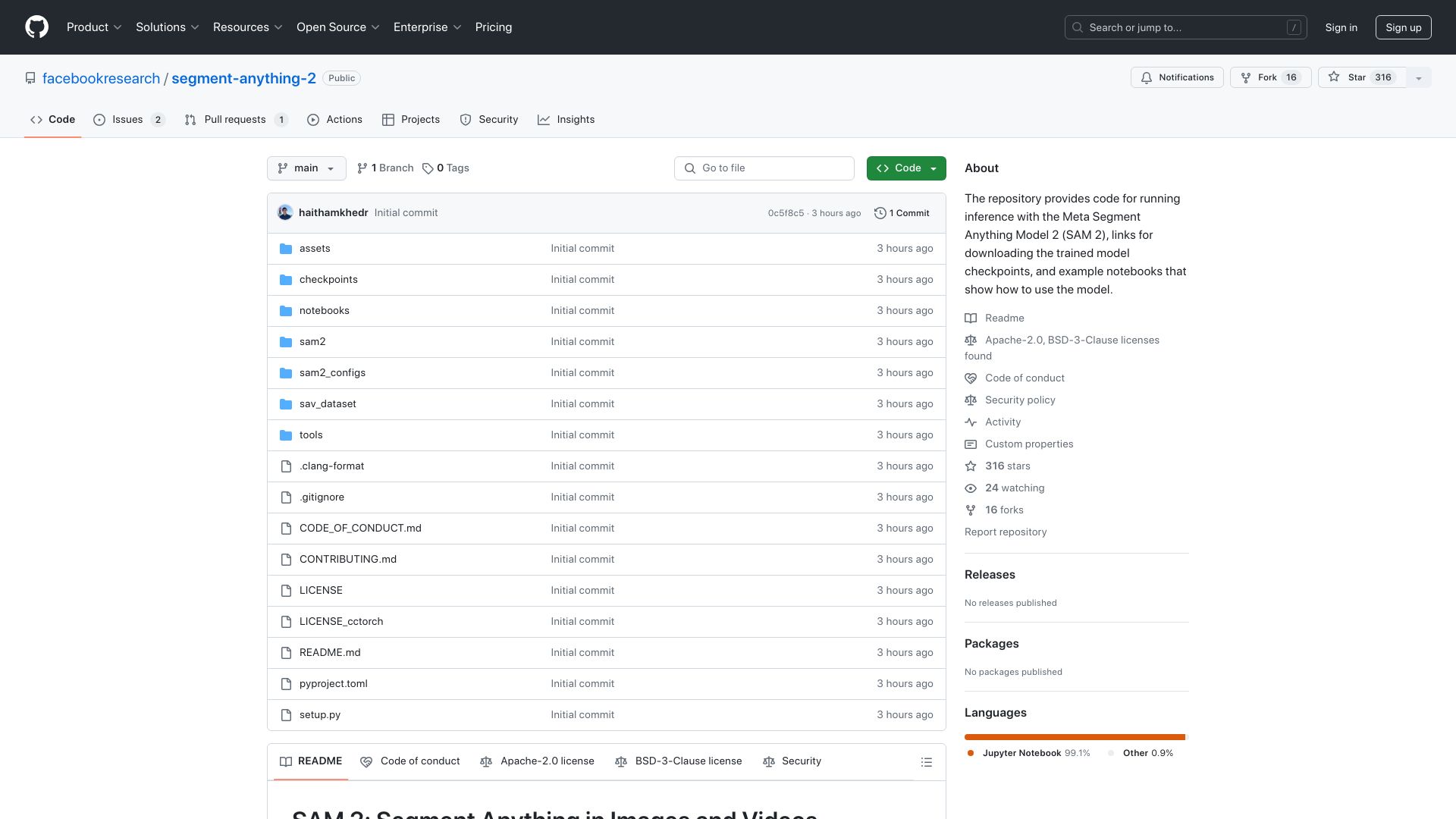This screenshot has height=819, width=1456.
Task: Click the Other 0.9% language dot
Action: pos(1111,754)
